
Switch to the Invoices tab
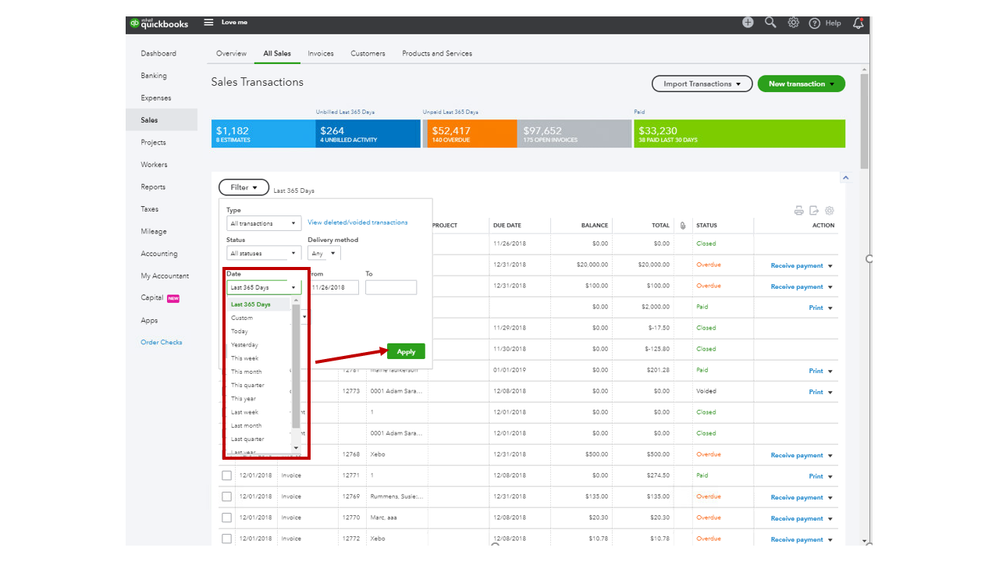(320, 54)
